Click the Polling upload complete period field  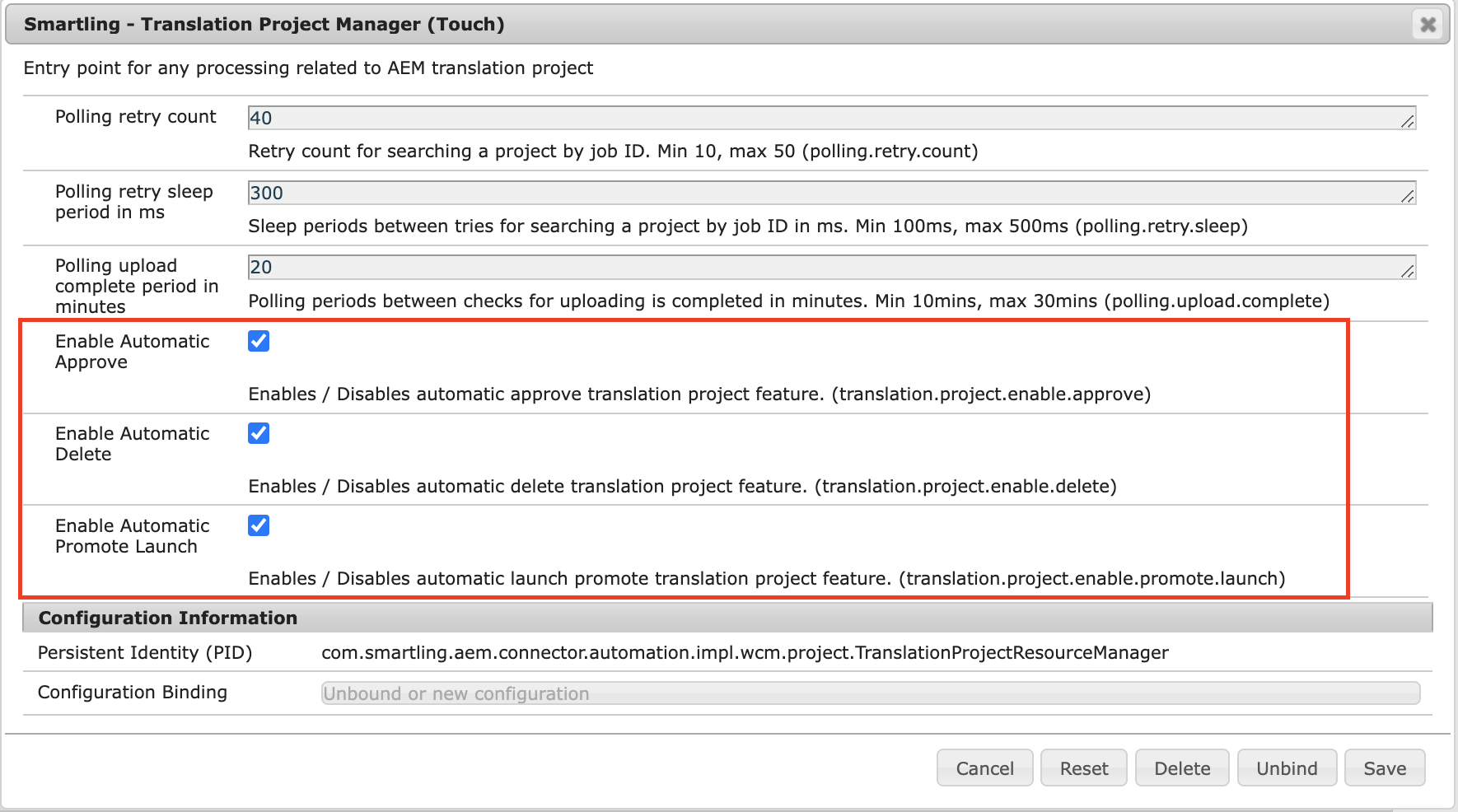click(832, 267)
